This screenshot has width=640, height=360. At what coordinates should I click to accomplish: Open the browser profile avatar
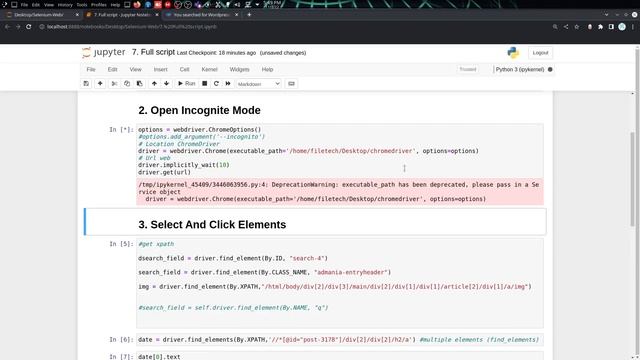click(622, 27)
